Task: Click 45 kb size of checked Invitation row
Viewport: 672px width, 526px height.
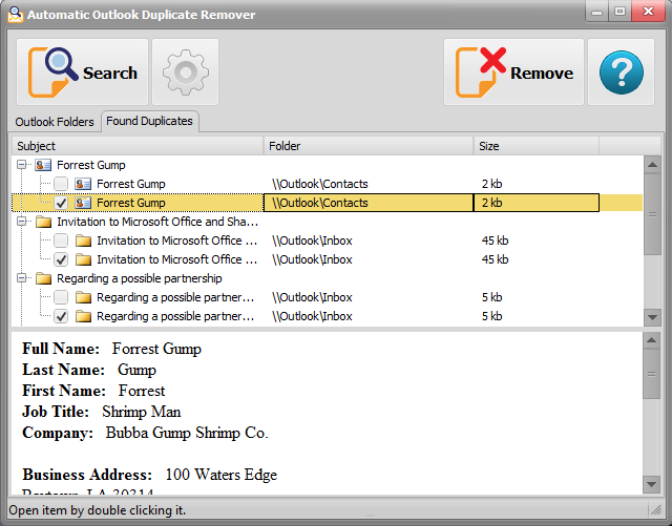Action: pyautogui.click(x=495, y=259)
